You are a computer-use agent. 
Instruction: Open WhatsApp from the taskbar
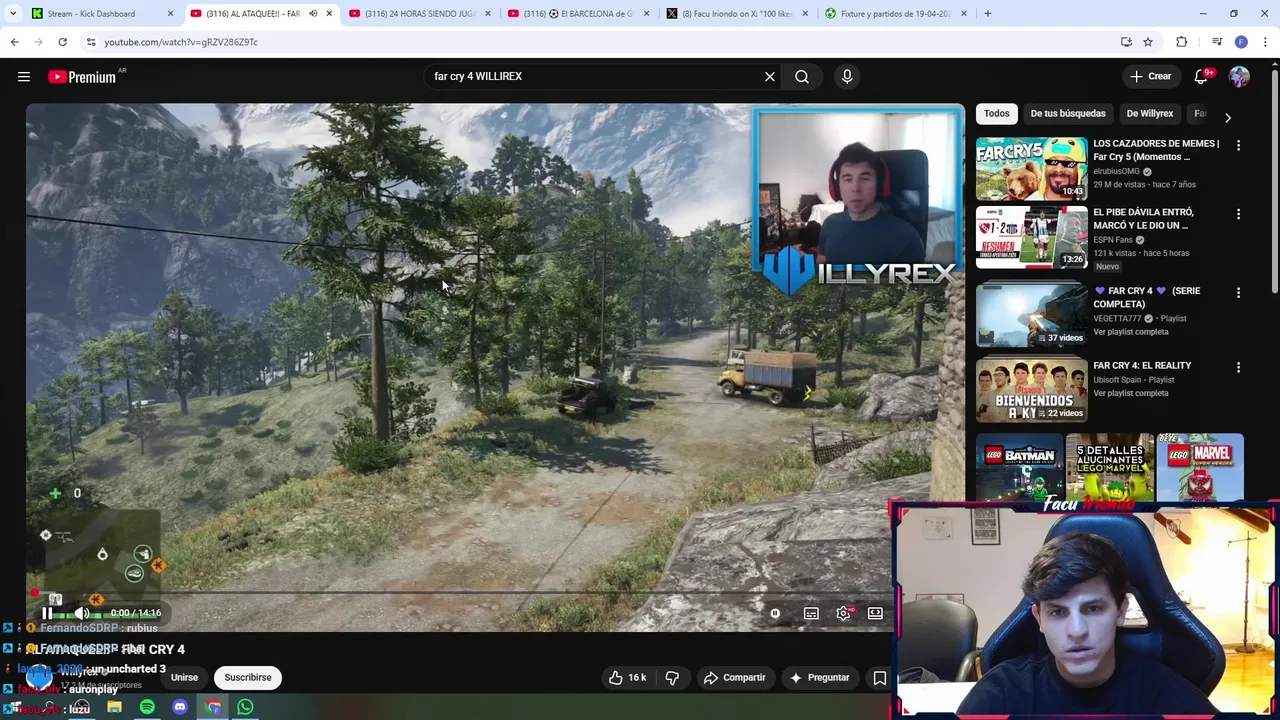pyautogui.click(x=245, y=708)
